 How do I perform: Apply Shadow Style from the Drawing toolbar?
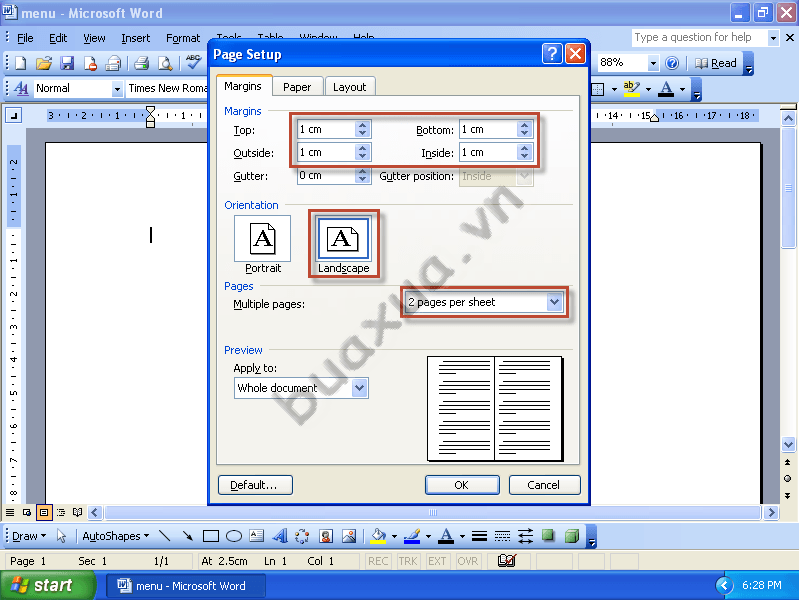(548, 535)
